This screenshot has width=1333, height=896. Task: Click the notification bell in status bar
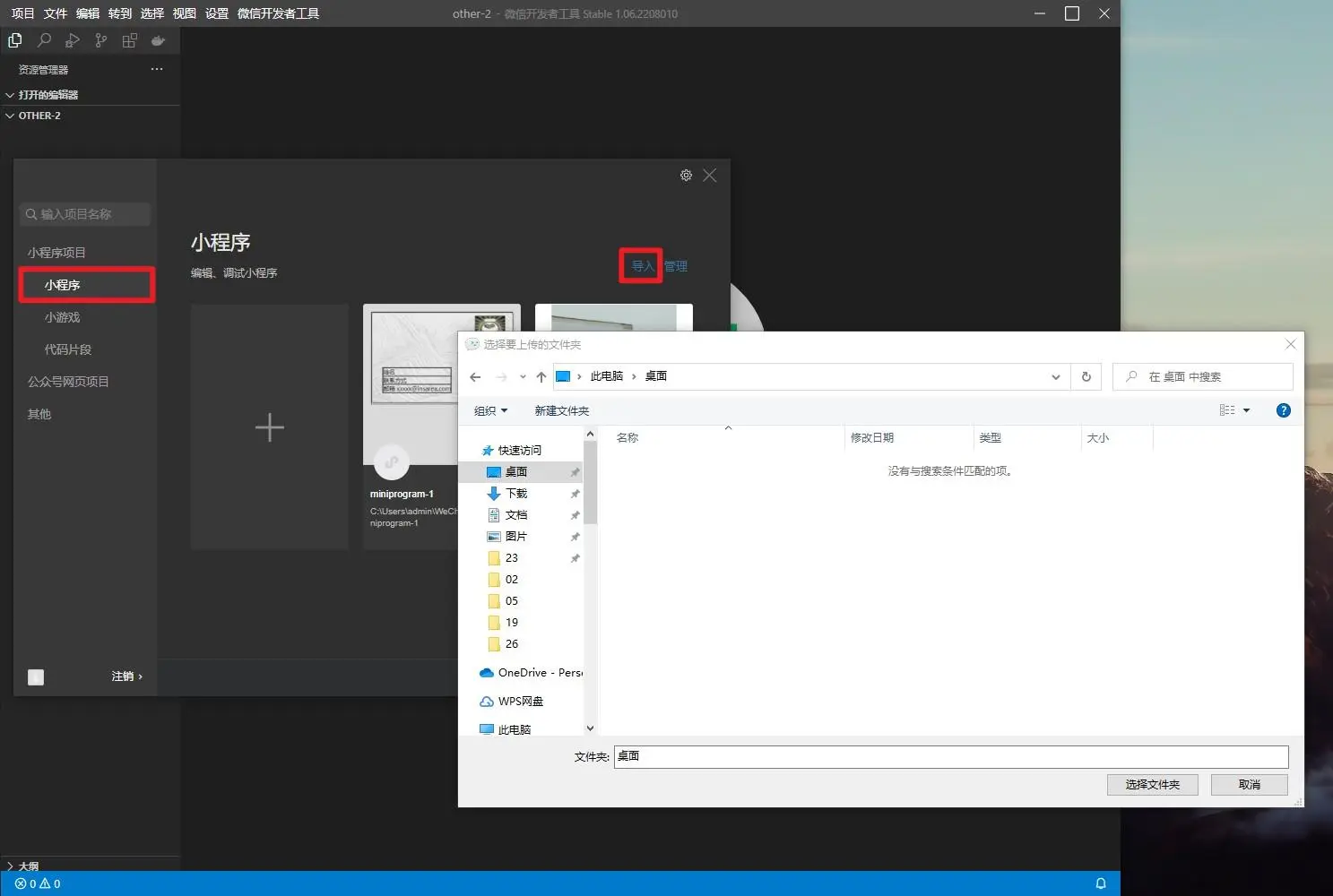click(x=1101, y=883)
